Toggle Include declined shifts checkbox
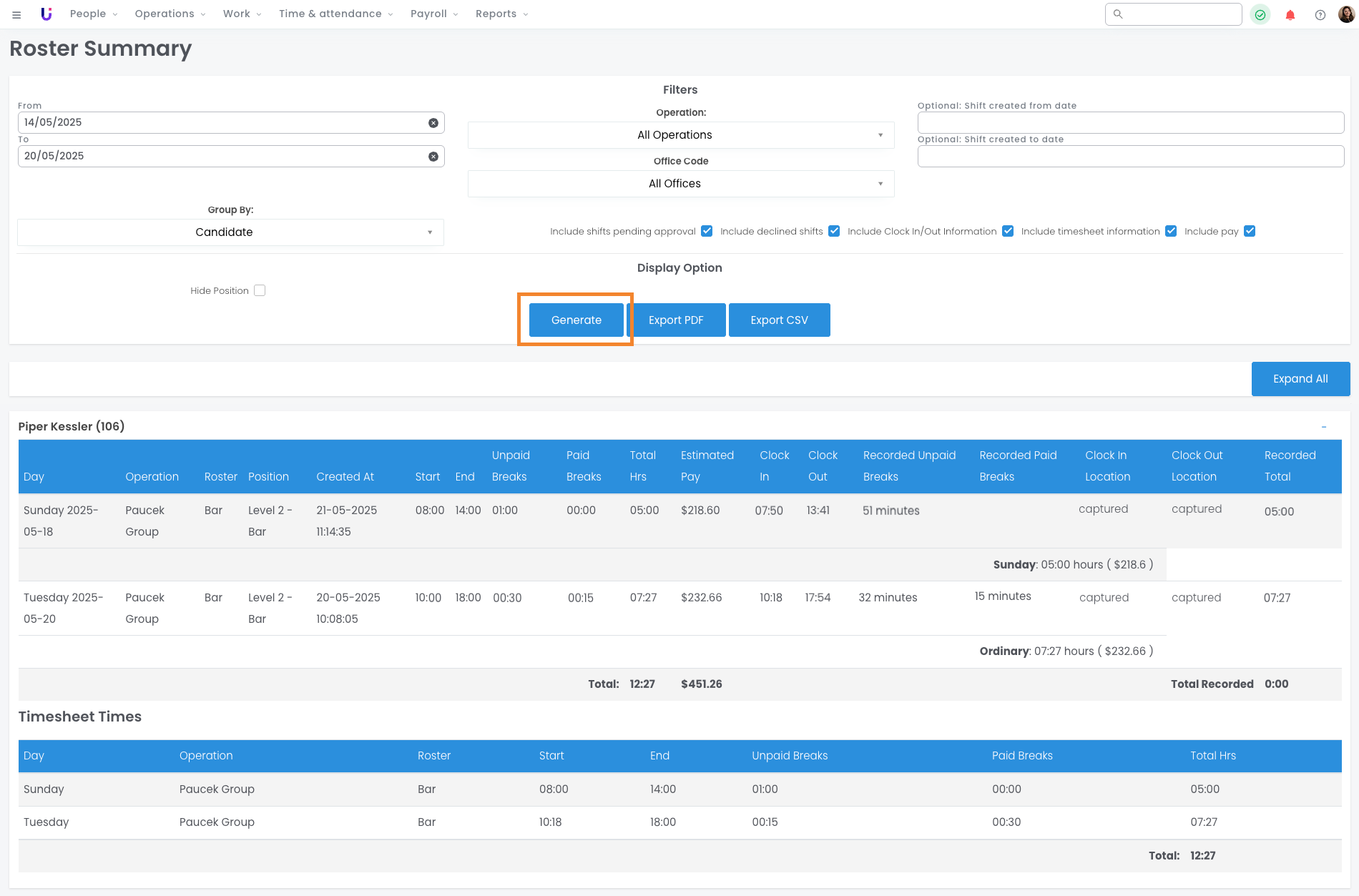This screenshot has width=1359, height=896. 833,231
